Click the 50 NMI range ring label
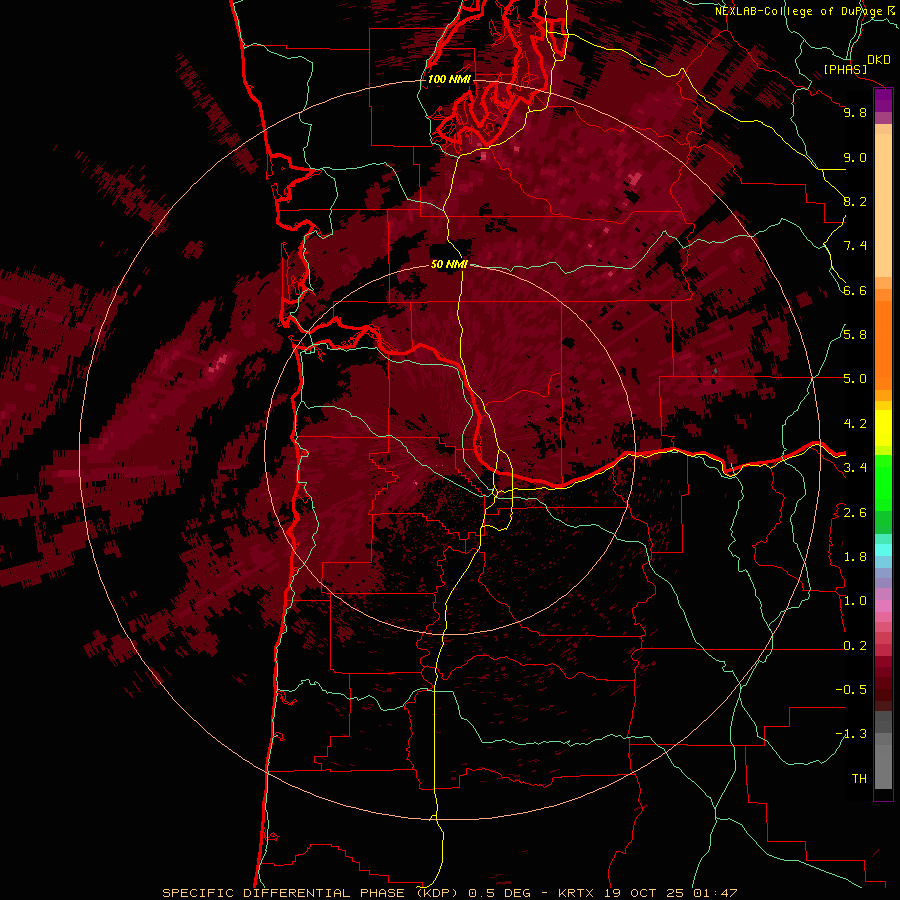 (449, 265)
